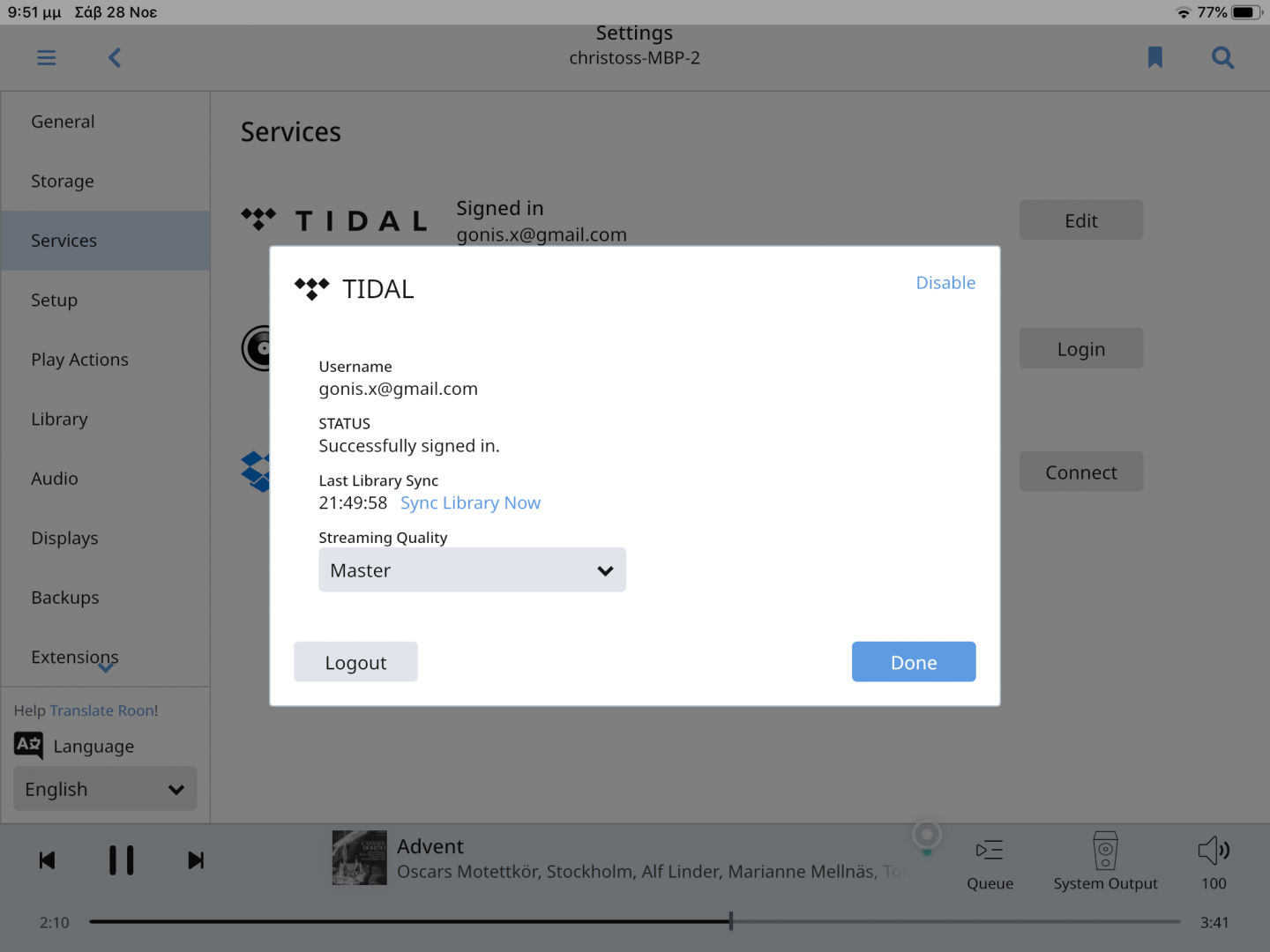The width and height of the screenshot is (1270, 952).
Task: Click Sync Library Now link
Action: pos(470,503)
